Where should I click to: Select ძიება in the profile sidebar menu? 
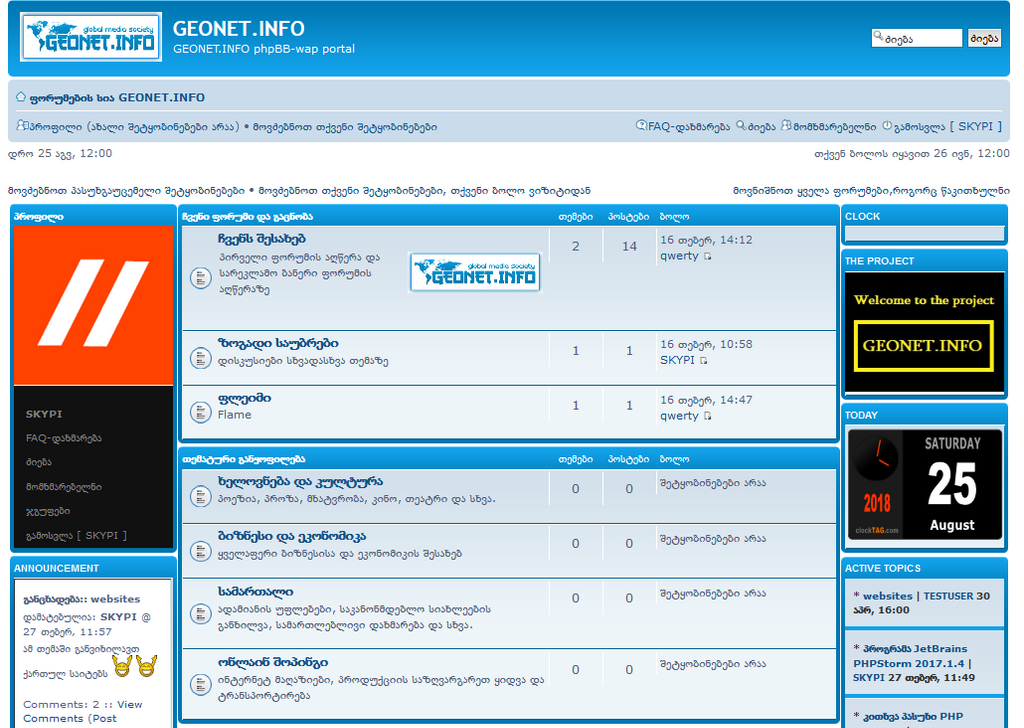point(39,462)
